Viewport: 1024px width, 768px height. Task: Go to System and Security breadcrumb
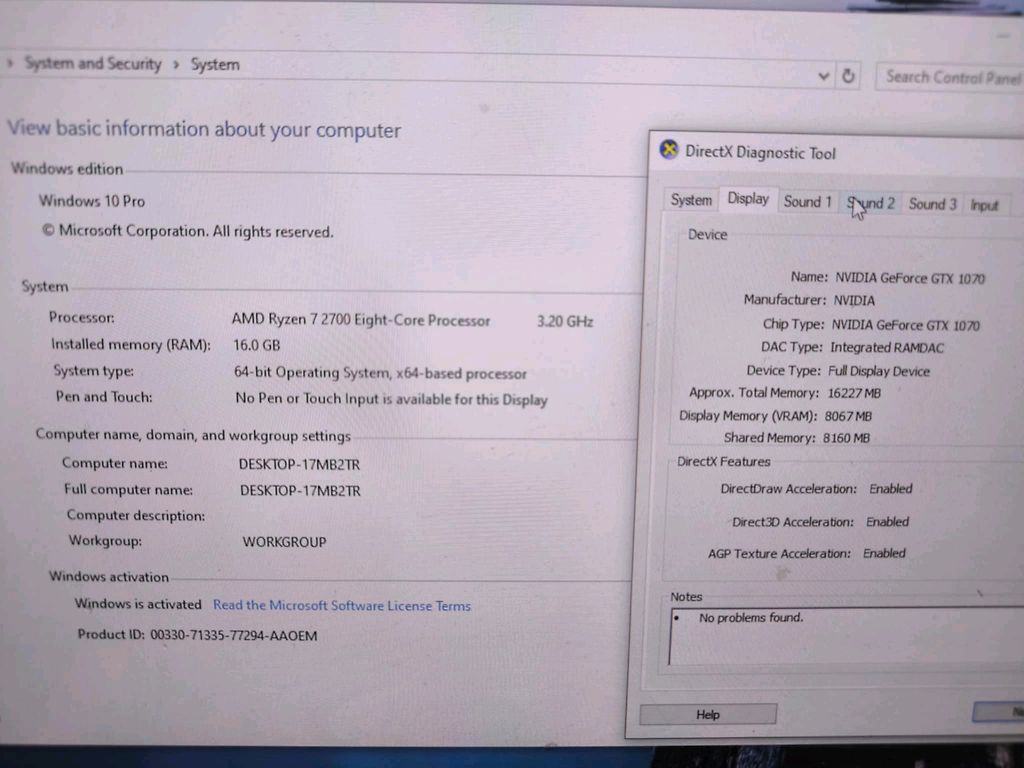(93, 63)
